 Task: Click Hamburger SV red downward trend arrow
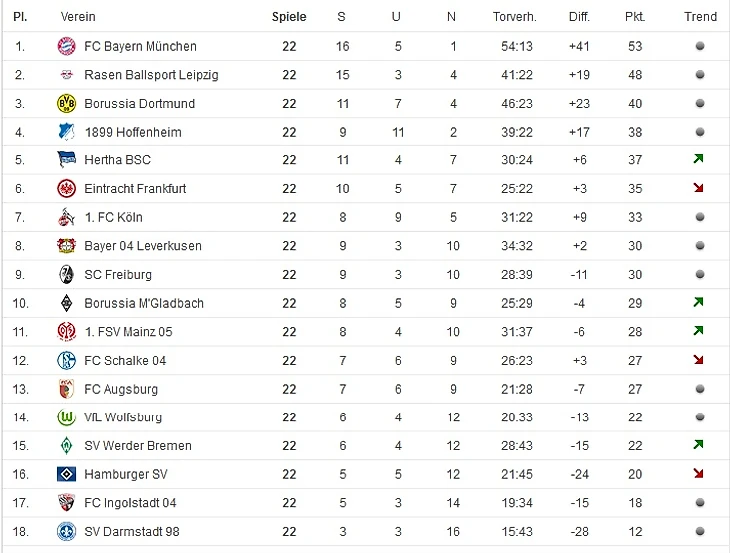tap(698, 474)
